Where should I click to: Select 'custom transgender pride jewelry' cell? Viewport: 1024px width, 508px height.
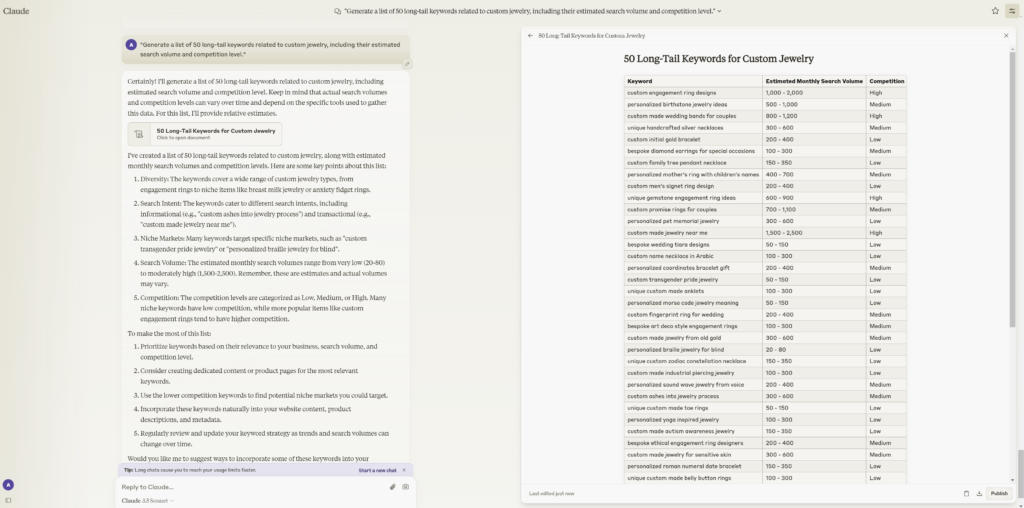(x=693, y=279)
